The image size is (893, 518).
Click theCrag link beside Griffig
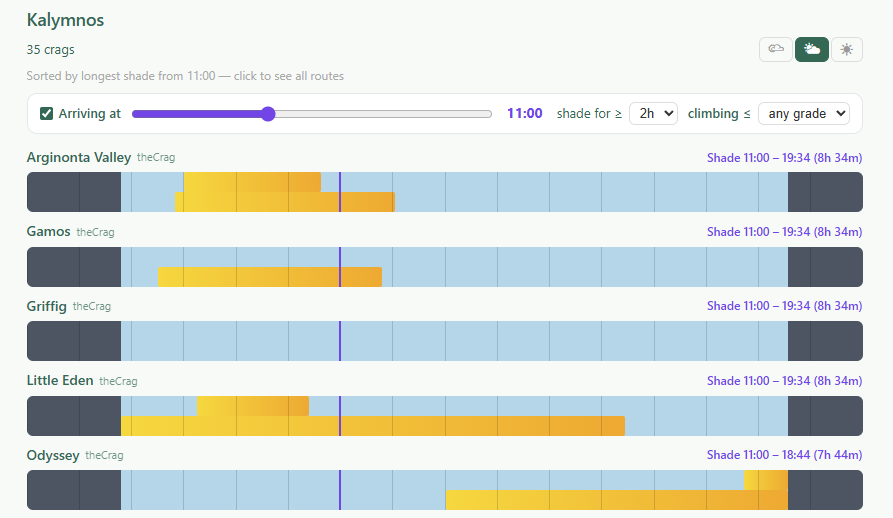pos(92,306)
